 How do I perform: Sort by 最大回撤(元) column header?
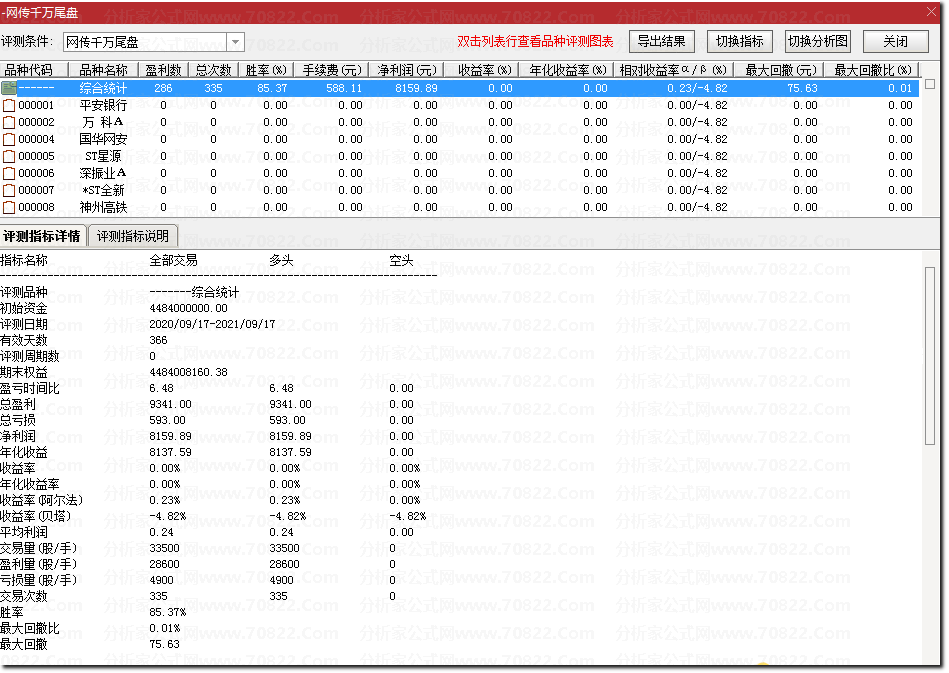[x=781, y=70]
